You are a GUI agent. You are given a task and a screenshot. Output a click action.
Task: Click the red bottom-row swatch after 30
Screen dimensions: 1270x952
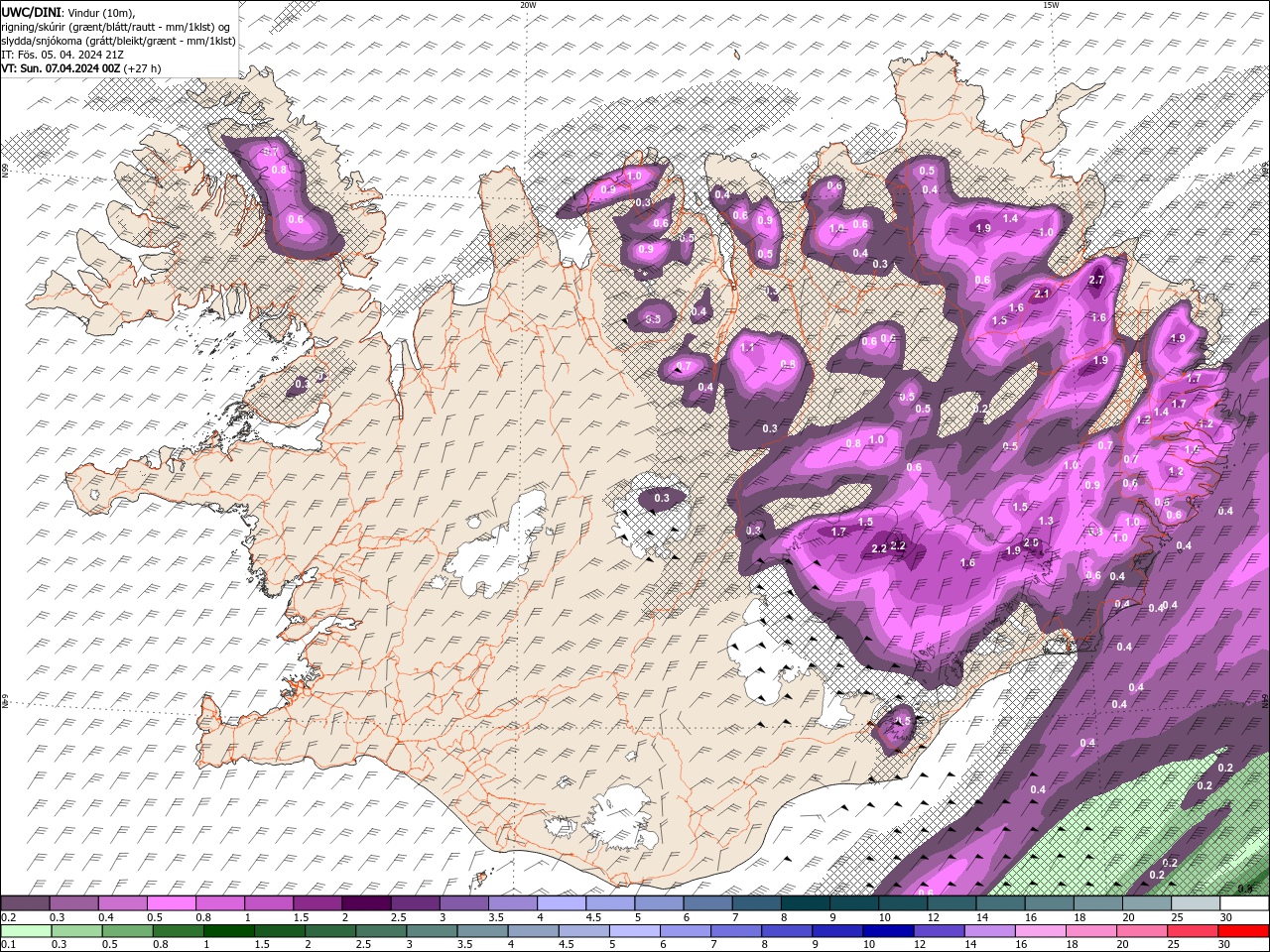[1243, 931]
